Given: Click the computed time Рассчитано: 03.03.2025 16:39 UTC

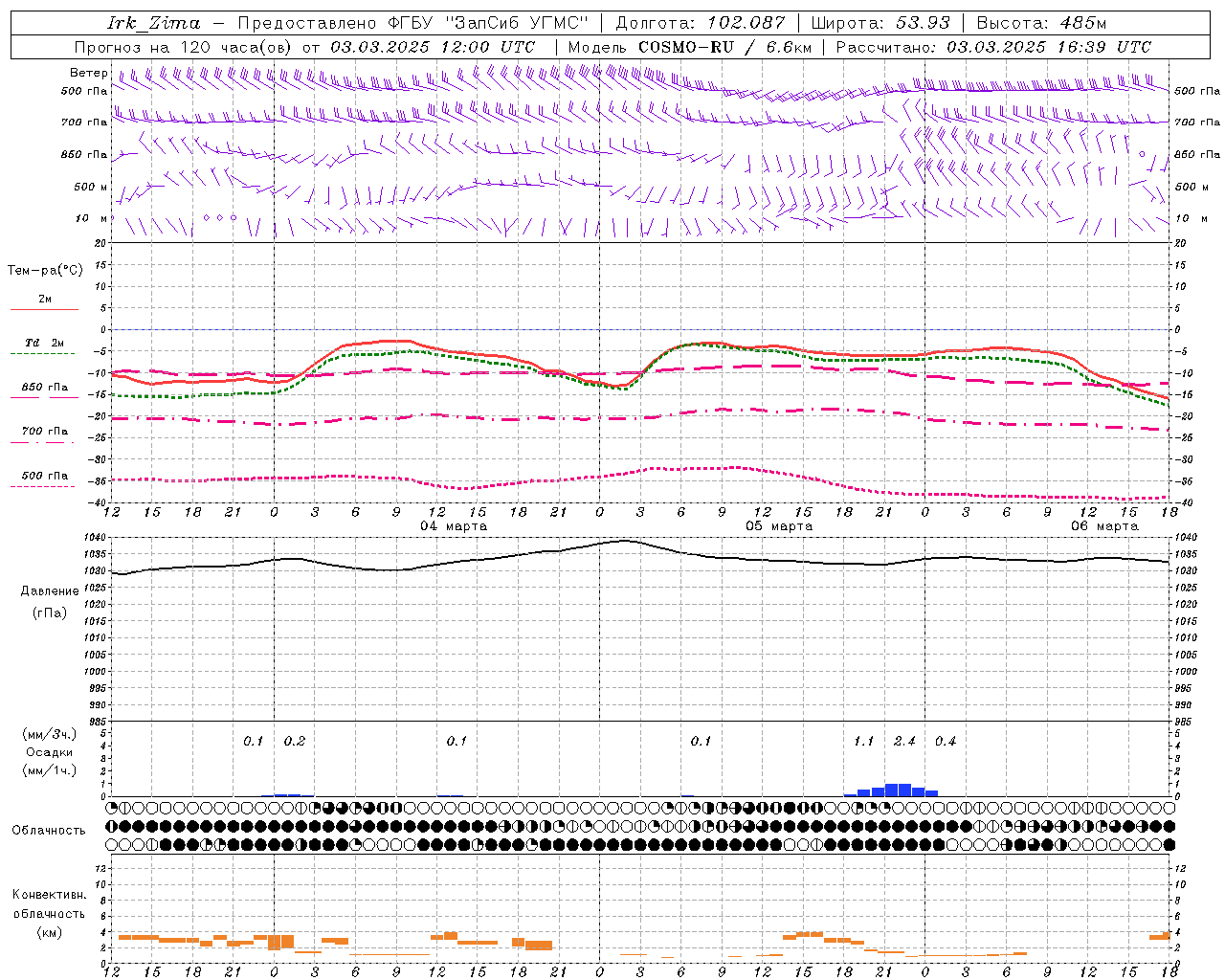Looking at the screenshot, I should point(993,47).
